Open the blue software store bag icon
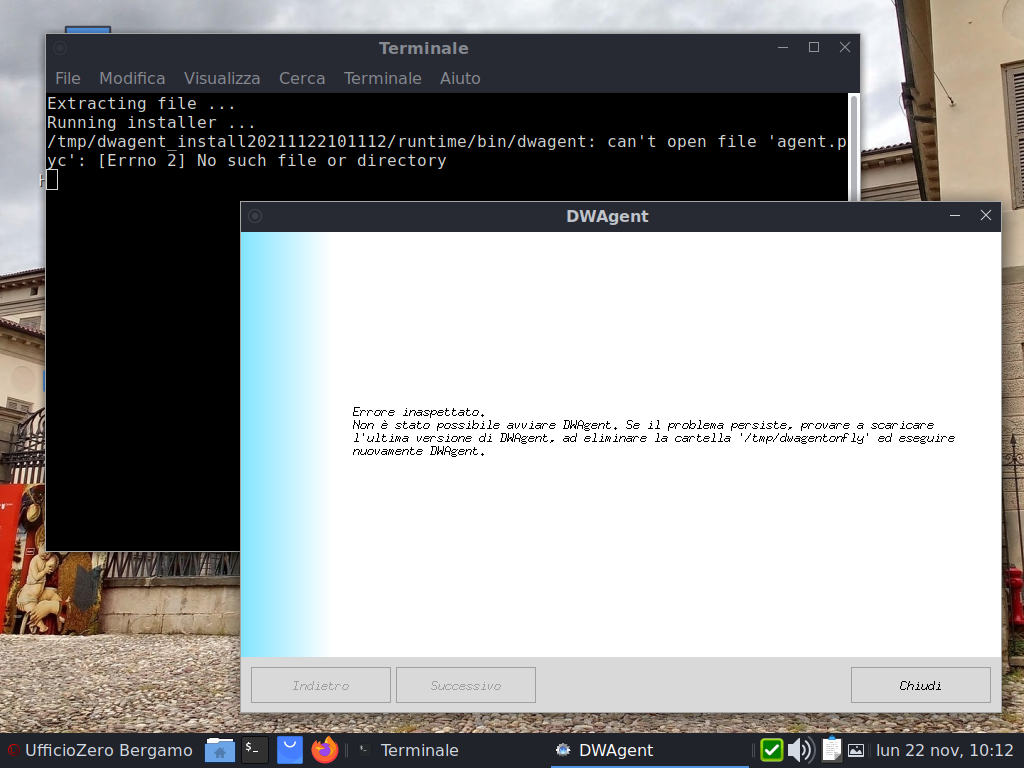The image size is (1024, 768). pos(290,750)
